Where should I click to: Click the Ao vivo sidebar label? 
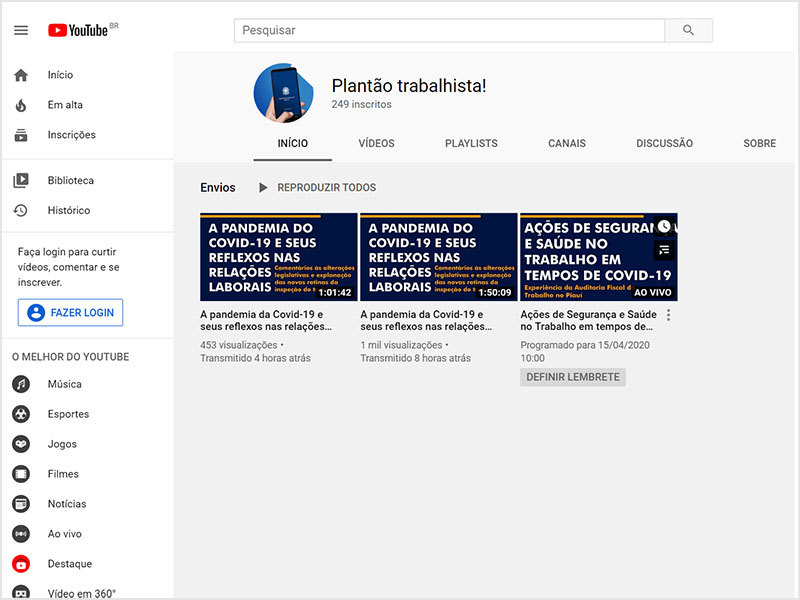(65, 534)
